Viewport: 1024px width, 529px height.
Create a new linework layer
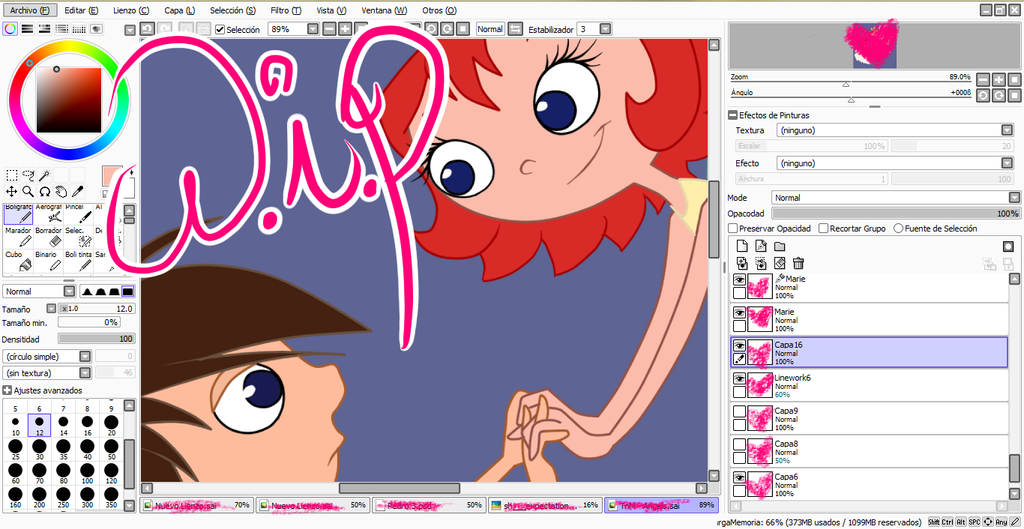[760, 246]
